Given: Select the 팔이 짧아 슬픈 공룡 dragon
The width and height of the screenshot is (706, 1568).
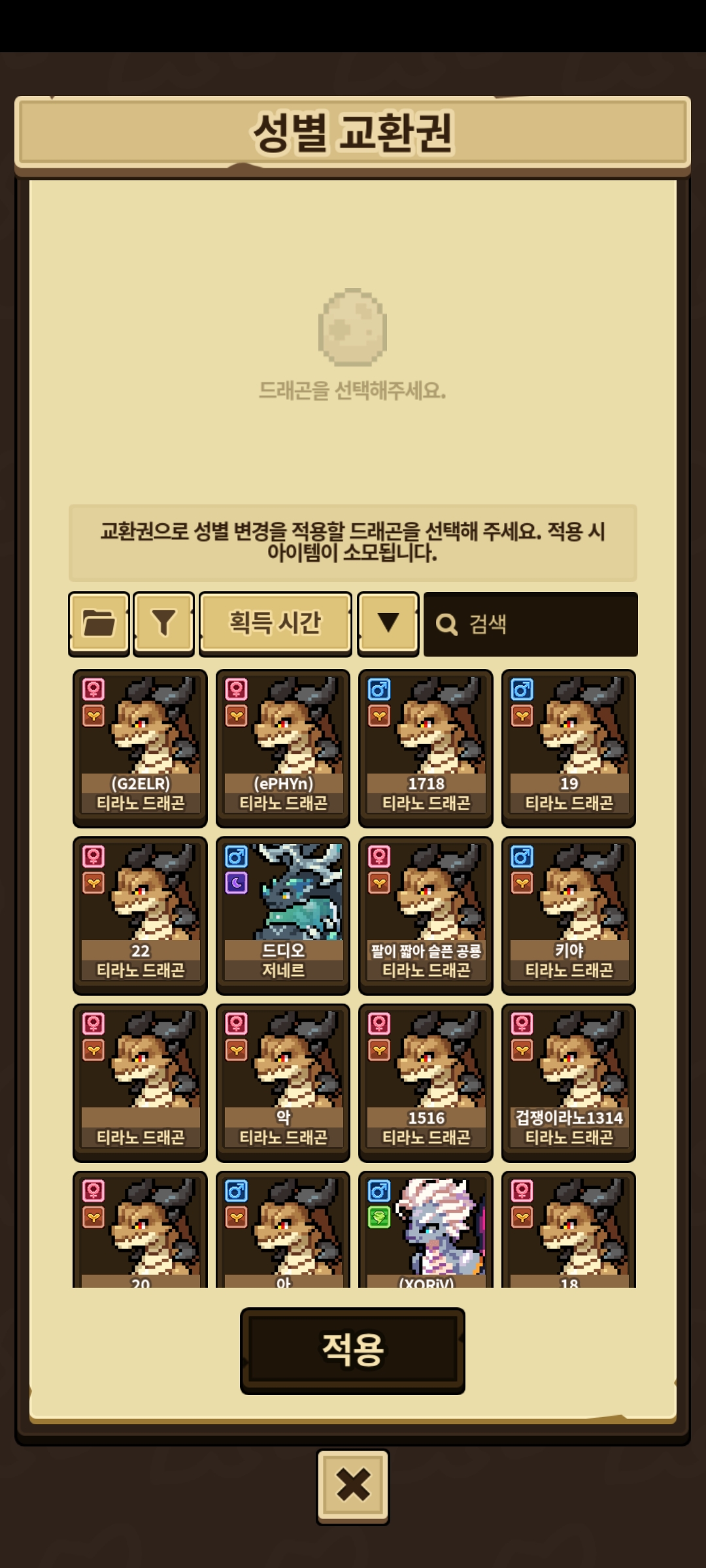Looking at the screenshot, I should [x=426, y=915].
